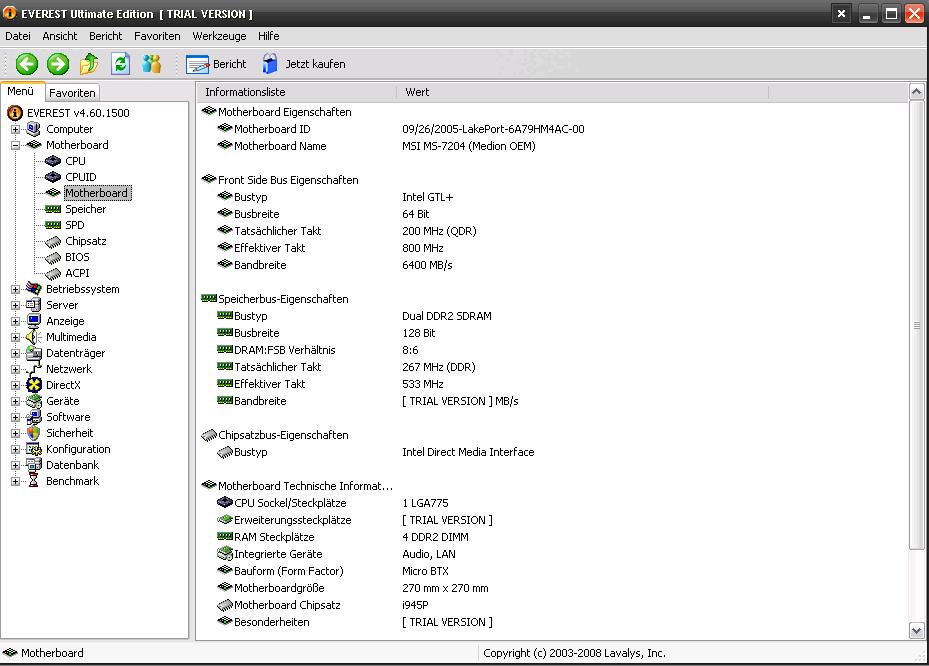Open the users icon in the toolbar

click(152, 63)
